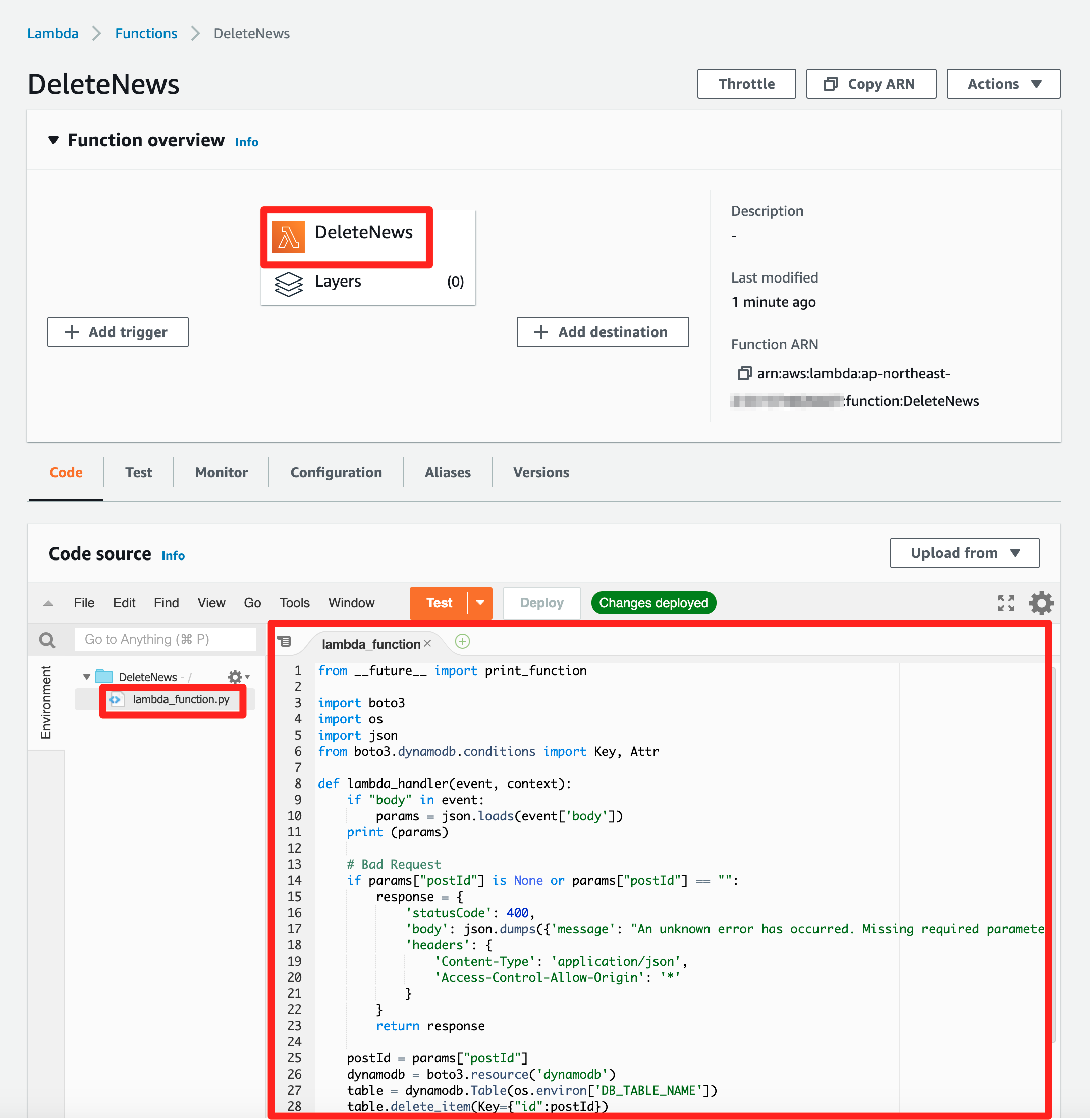Click the plus icon on Add destination
The height and width of the screenshot is (1120, 1090).
click(x=540, y=332)
